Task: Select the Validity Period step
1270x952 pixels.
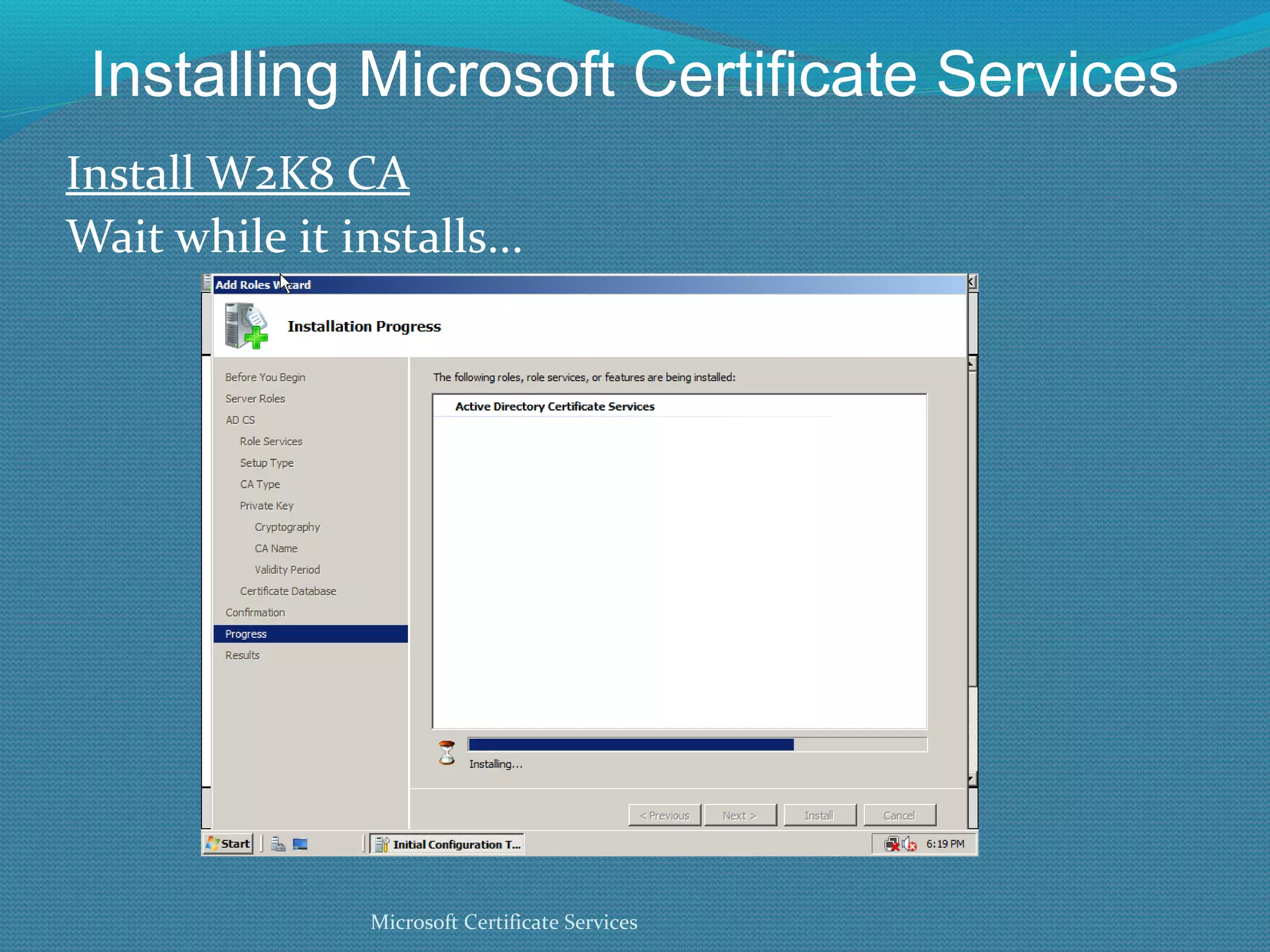Action: pos(287,570)
